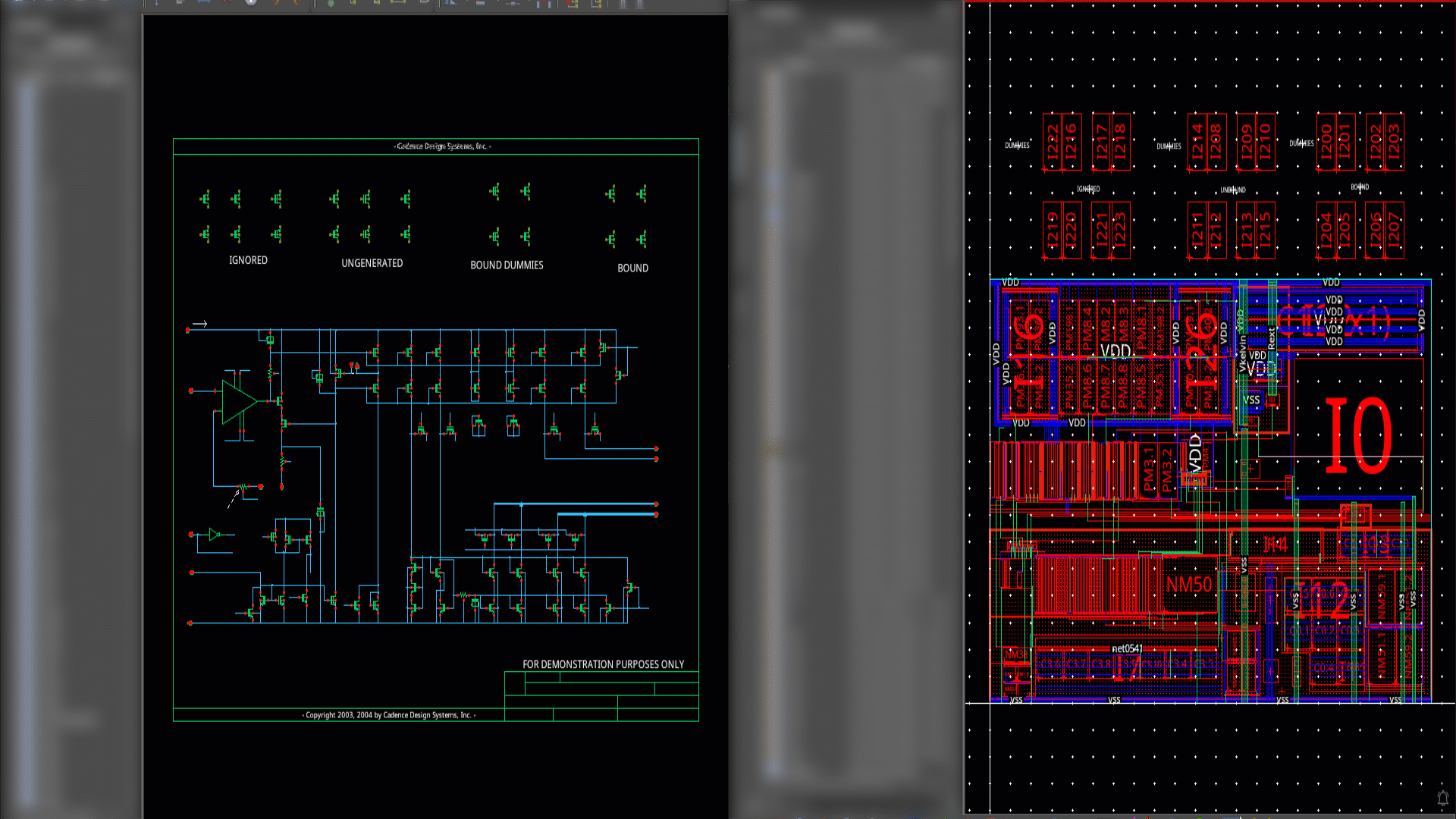Click the UNBOUND label in layout
This screenshot has height=819, width=1456.
tap(1233, 190)
